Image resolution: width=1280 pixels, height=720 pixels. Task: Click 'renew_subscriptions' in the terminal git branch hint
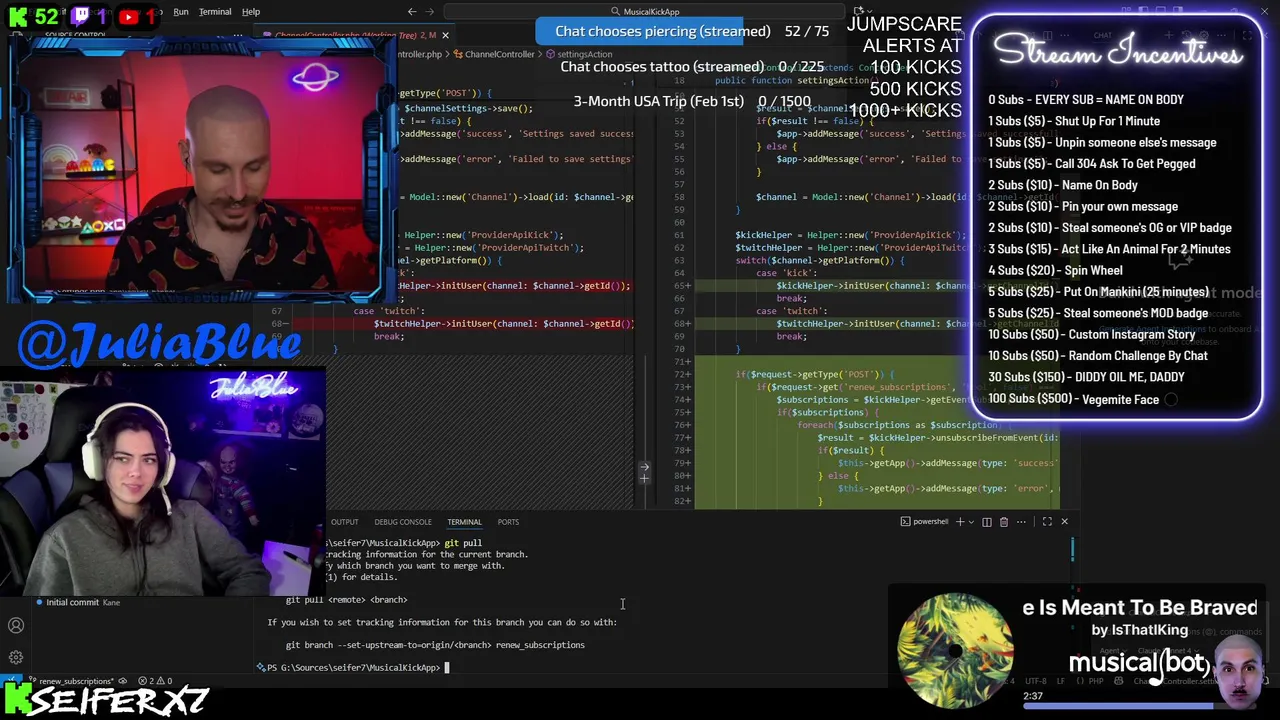[x=540, y=645]
